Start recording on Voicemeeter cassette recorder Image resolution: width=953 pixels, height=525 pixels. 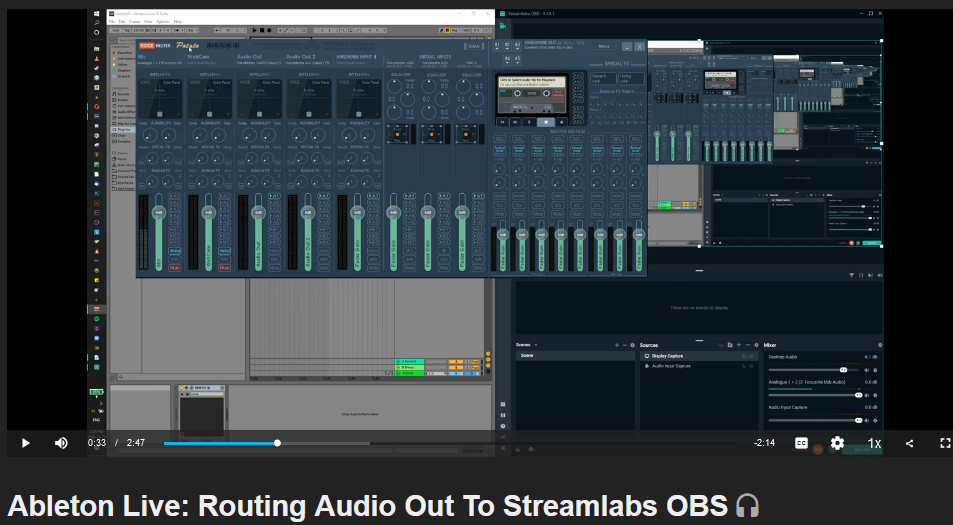[562, 122]
